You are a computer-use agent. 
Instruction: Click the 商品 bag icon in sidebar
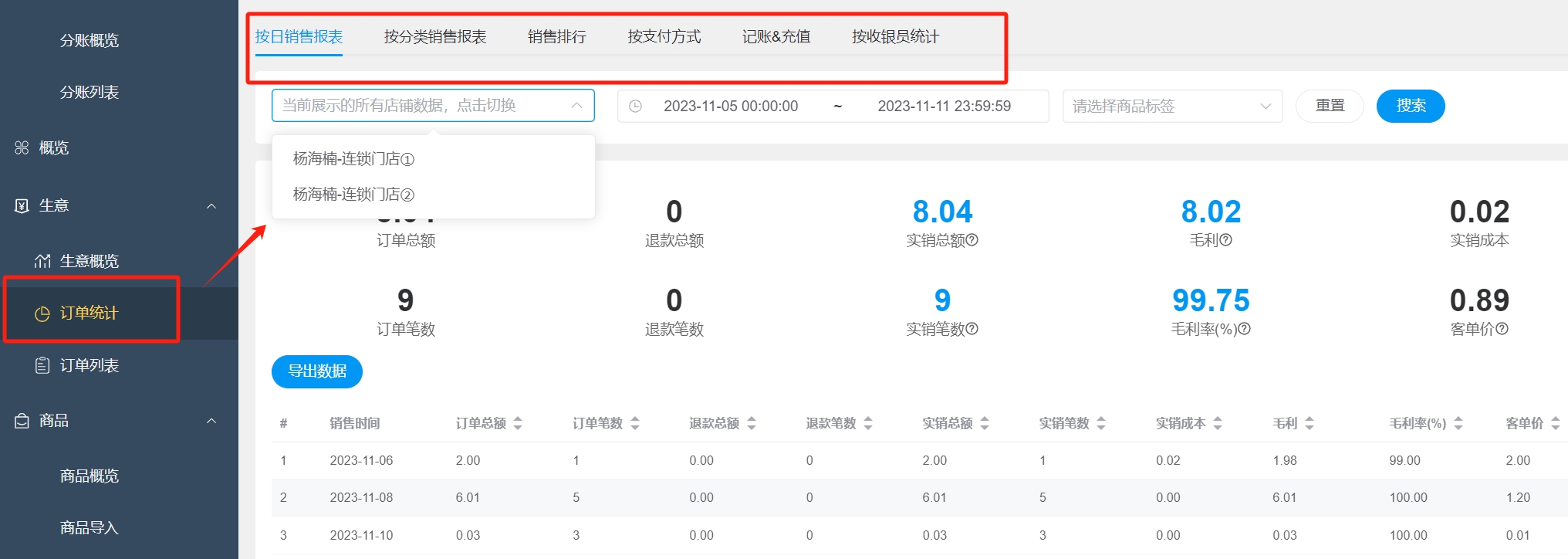(22, 421)
